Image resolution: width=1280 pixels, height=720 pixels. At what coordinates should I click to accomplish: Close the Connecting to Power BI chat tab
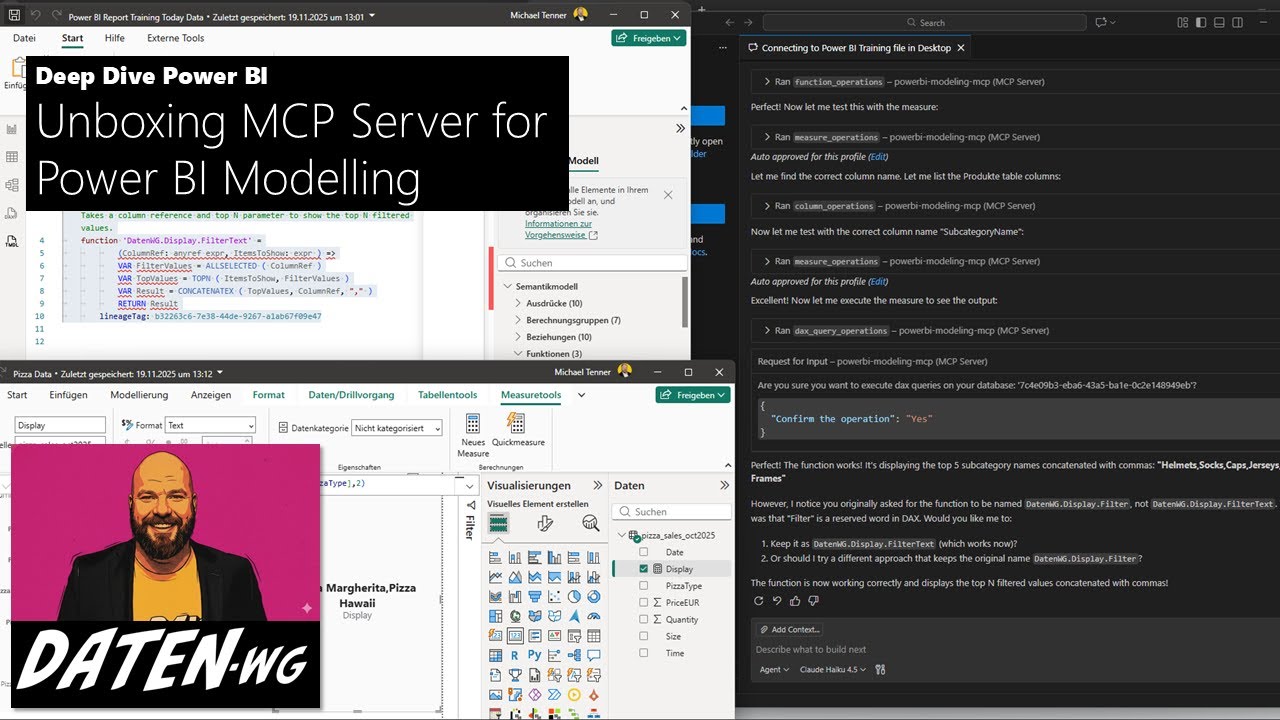(961, 48)
